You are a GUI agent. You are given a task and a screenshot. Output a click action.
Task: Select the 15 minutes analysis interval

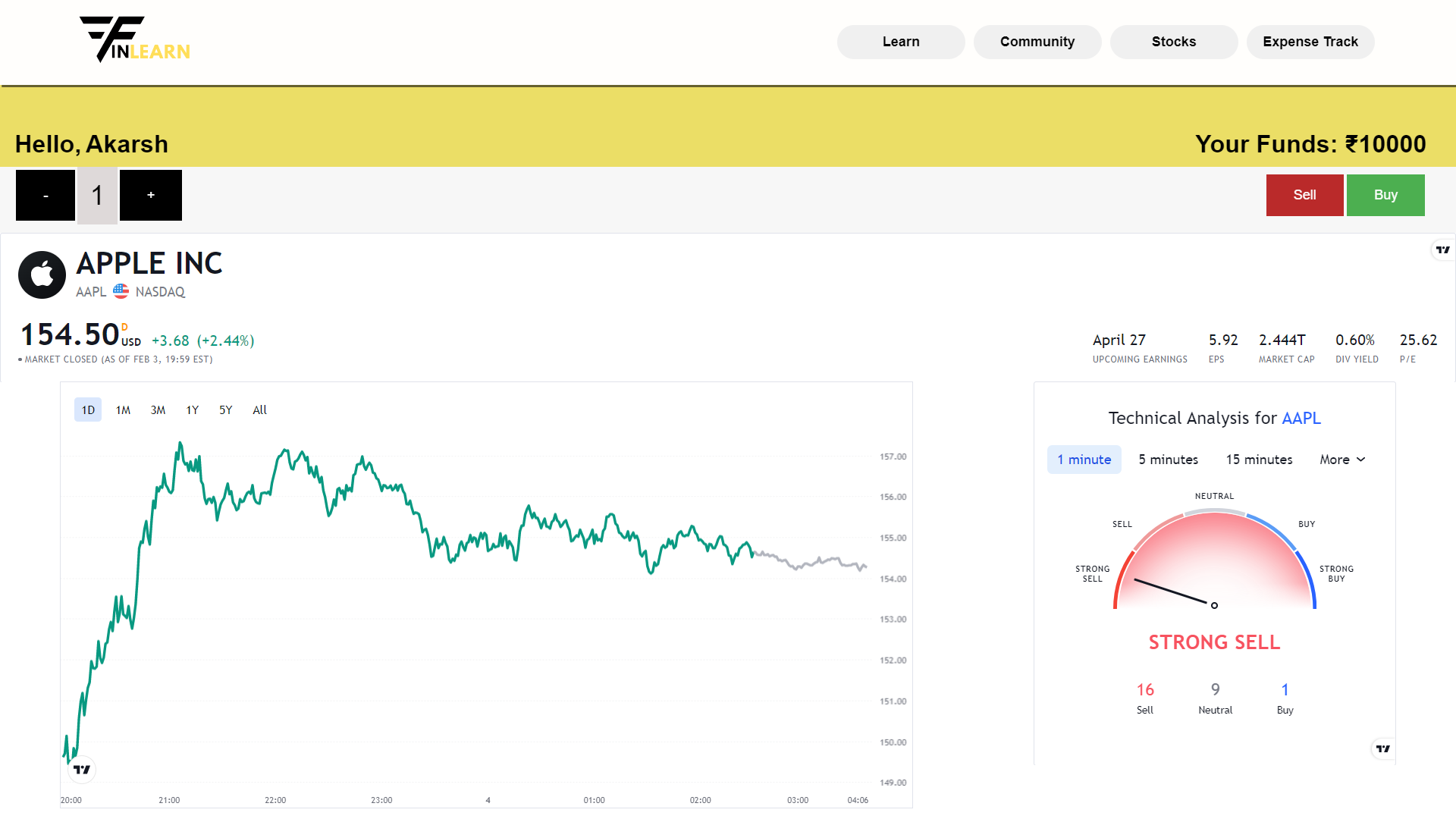tap(1259, 460)
